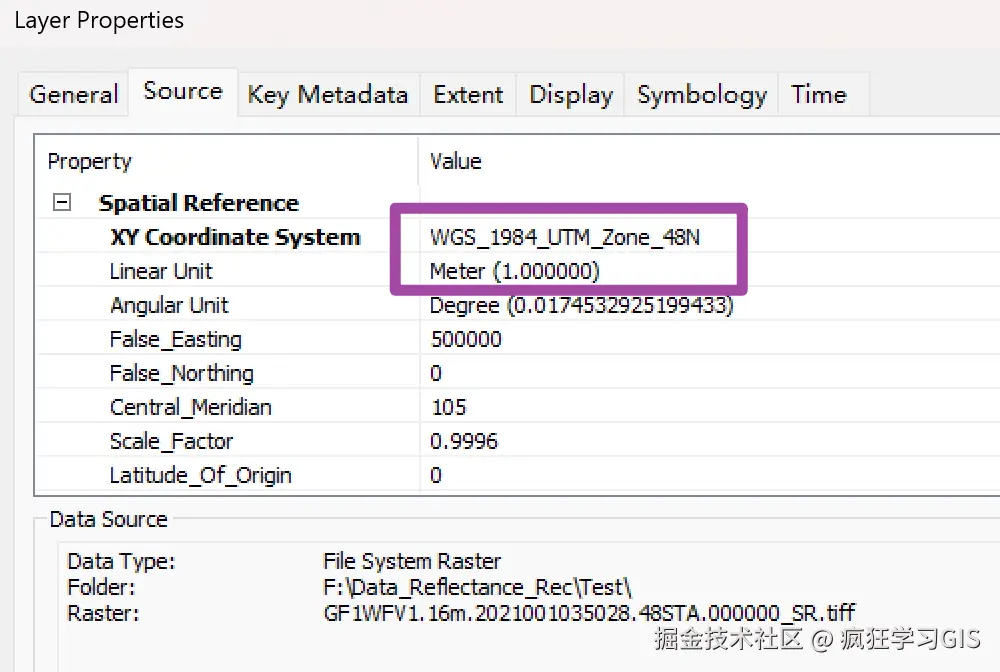Screen dimensions: 1000x672
Task: Open the Symbology tab
Action: pos(702,95)
